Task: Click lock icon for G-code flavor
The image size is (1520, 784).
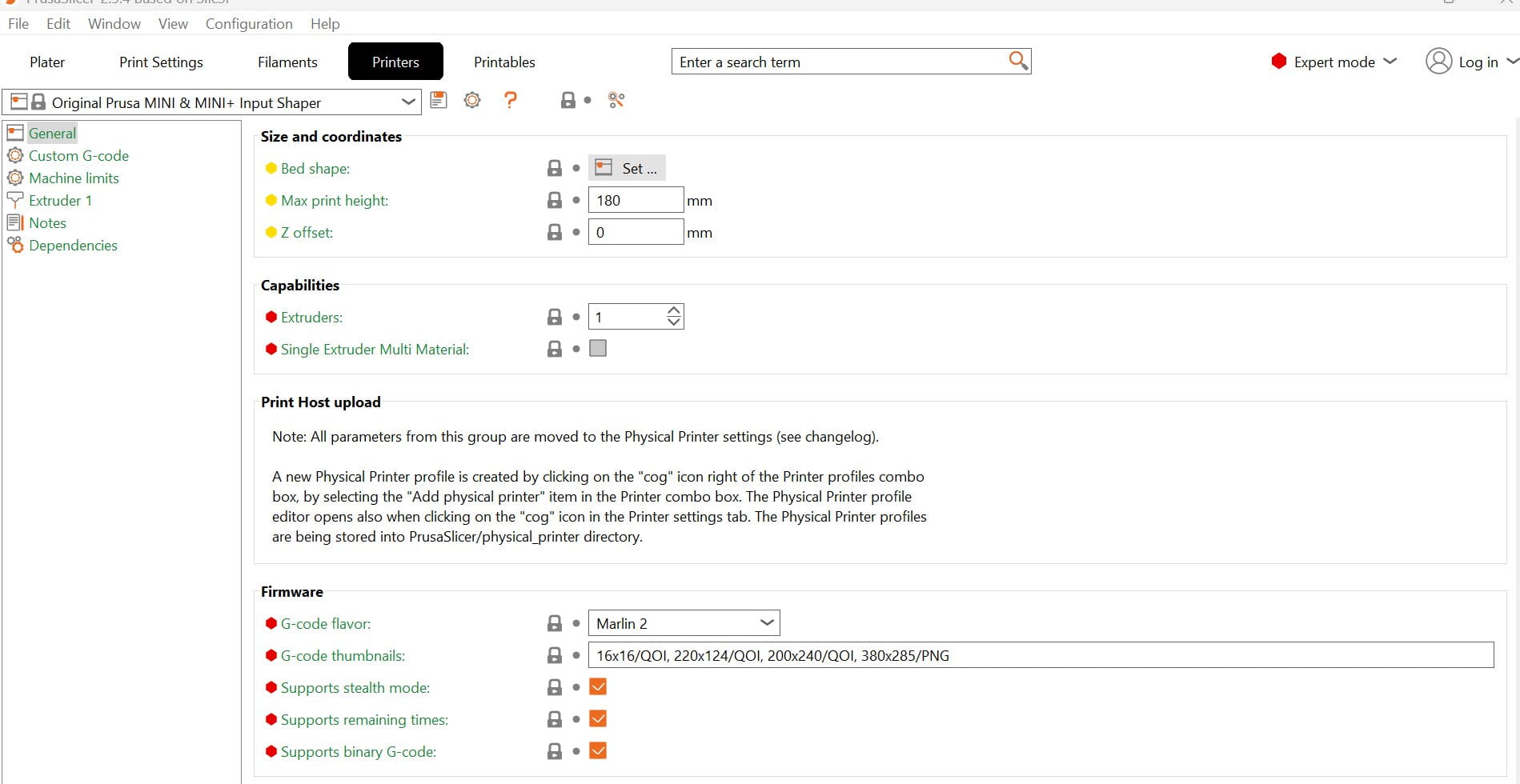Action: tap(554, 623)
